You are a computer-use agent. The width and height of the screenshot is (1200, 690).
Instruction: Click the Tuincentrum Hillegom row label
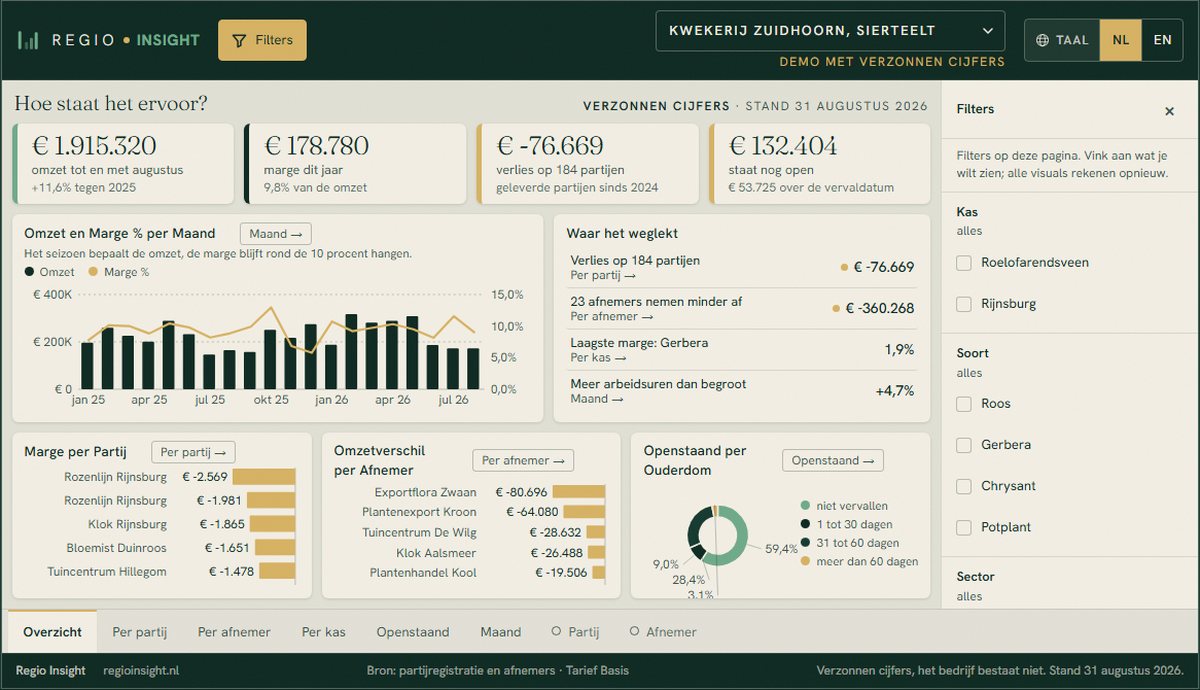[x=107, y=572]
